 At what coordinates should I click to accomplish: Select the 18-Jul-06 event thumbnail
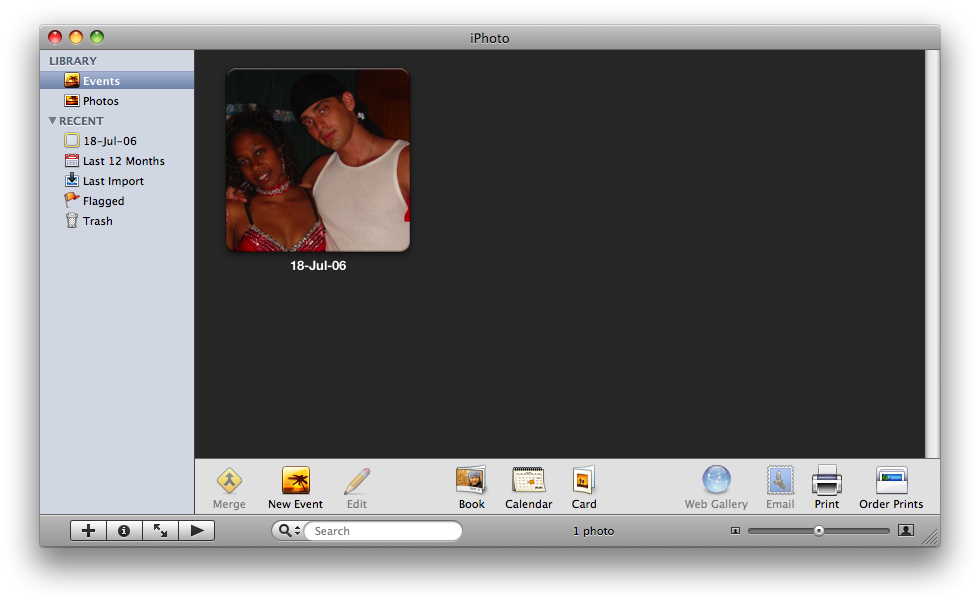tap(317, 160)
